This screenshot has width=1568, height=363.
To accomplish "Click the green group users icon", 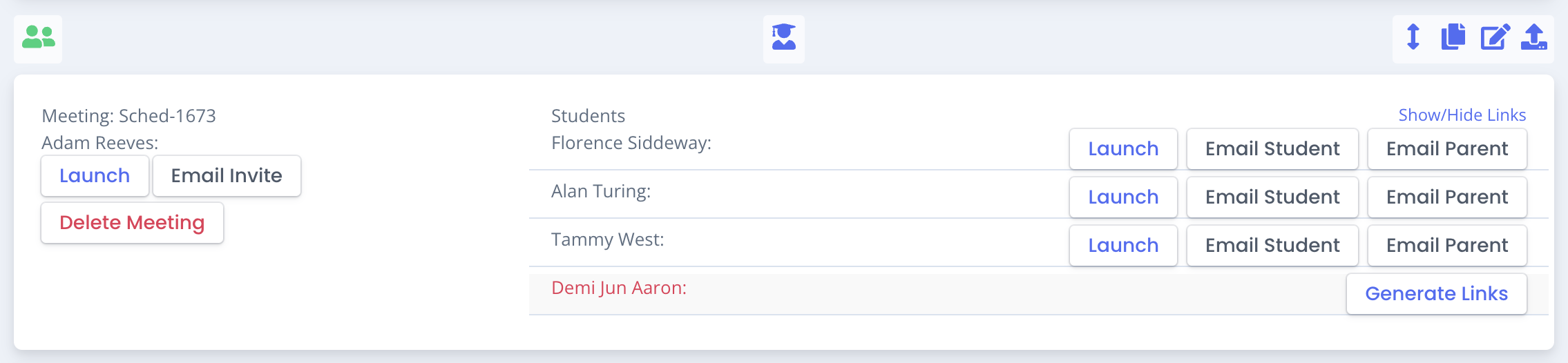I will click(38, 37).
